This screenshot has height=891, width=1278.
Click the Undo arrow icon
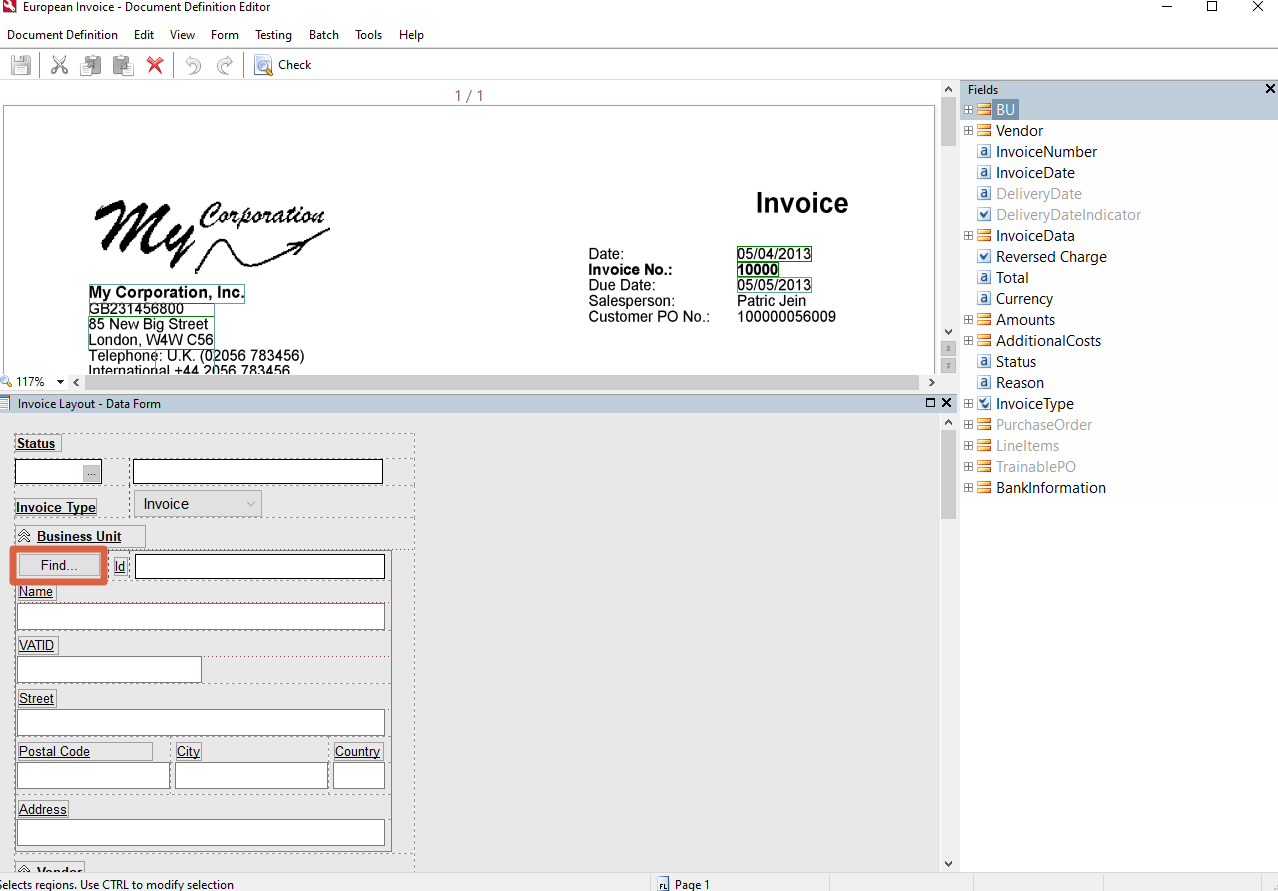193,65
